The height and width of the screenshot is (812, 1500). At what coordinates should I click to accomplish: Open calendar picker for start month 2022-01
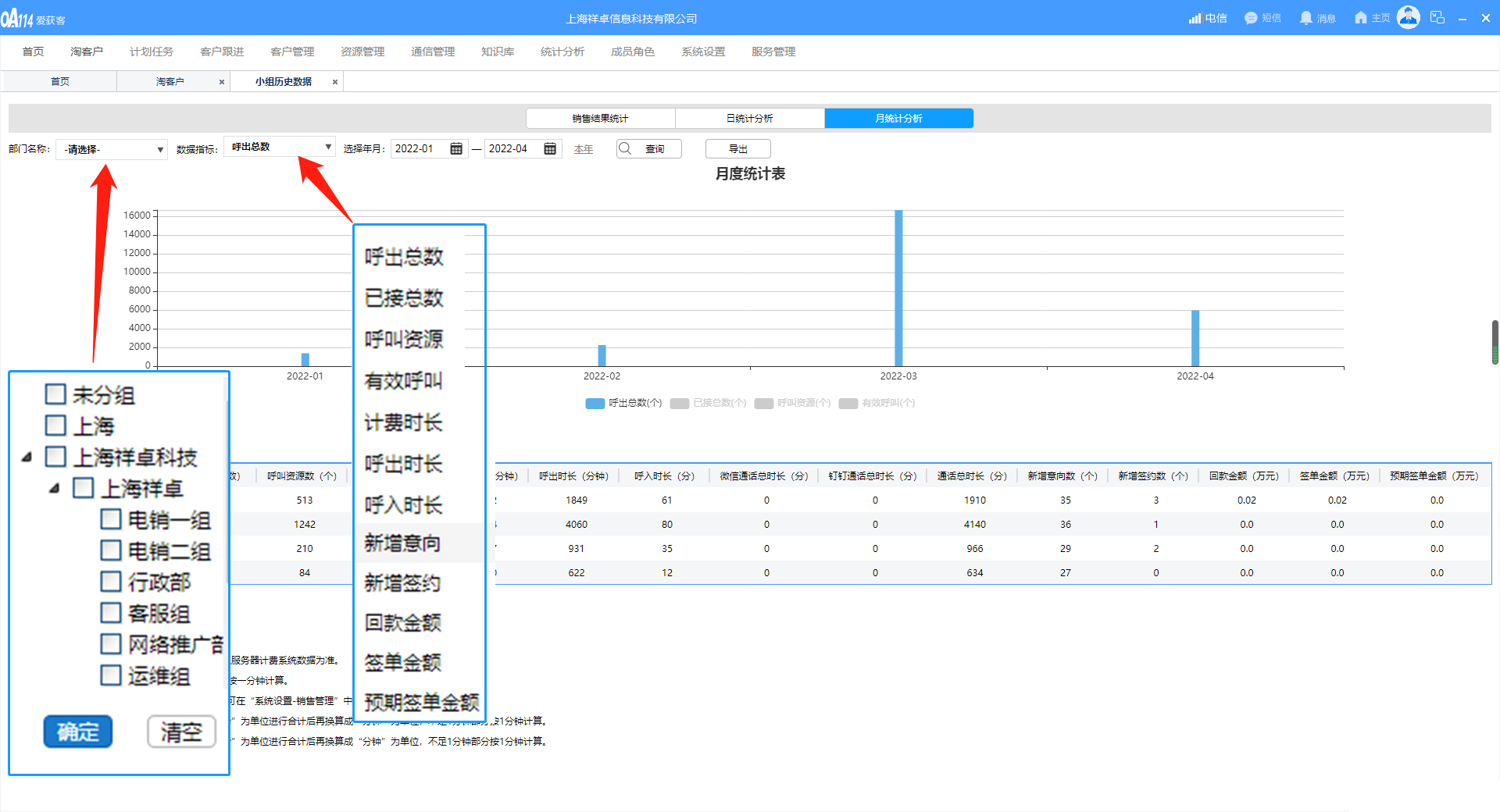pyautogui.click(x=456, y=149)
